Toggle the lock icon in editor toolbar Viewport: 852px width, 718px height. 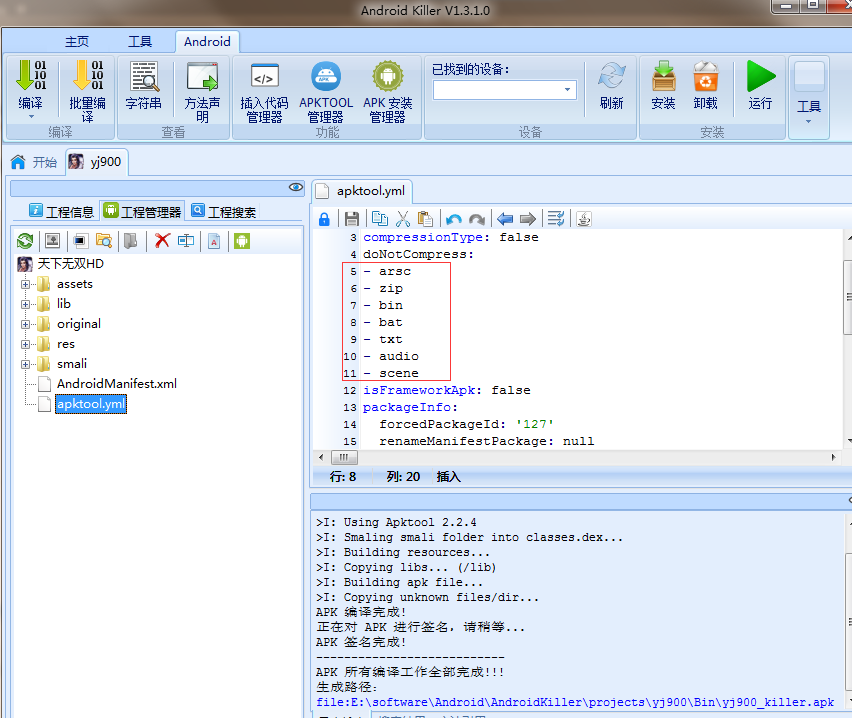coord(324,219)
